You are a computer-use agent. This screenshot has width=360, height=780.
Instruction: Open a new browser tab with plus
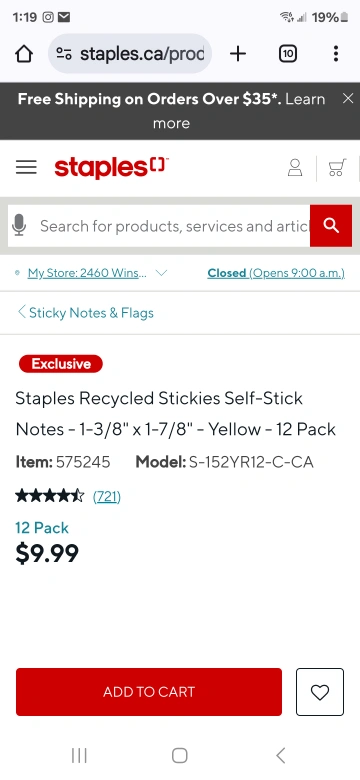pos(238,54)
